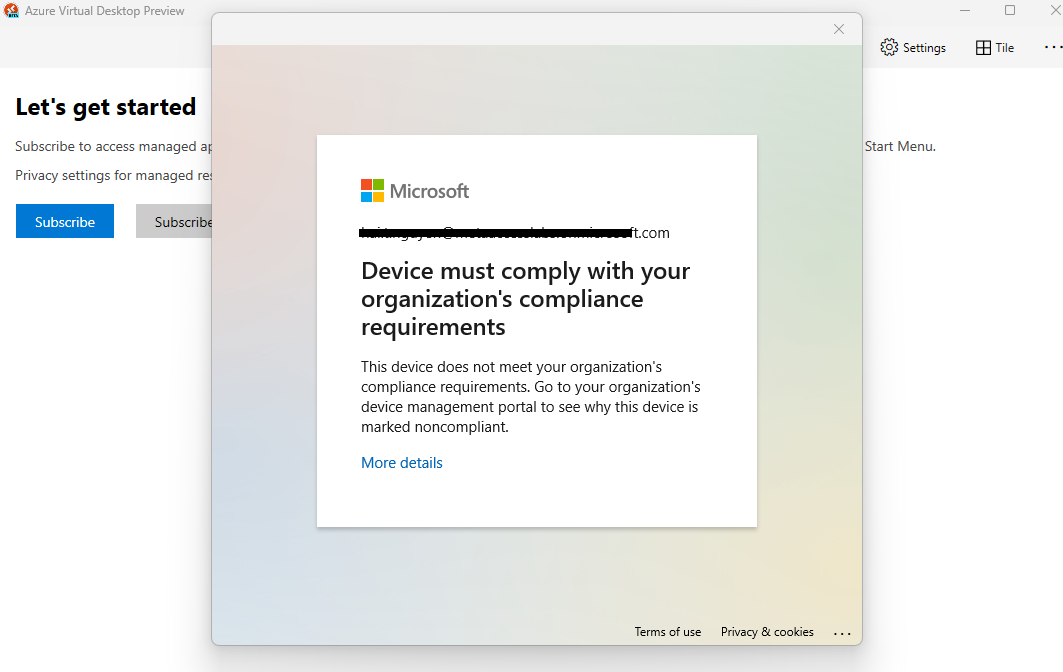1063x672 pixels.
Task: Click the Microsoft logo in the dialog
Action: [x=414, y=191]
